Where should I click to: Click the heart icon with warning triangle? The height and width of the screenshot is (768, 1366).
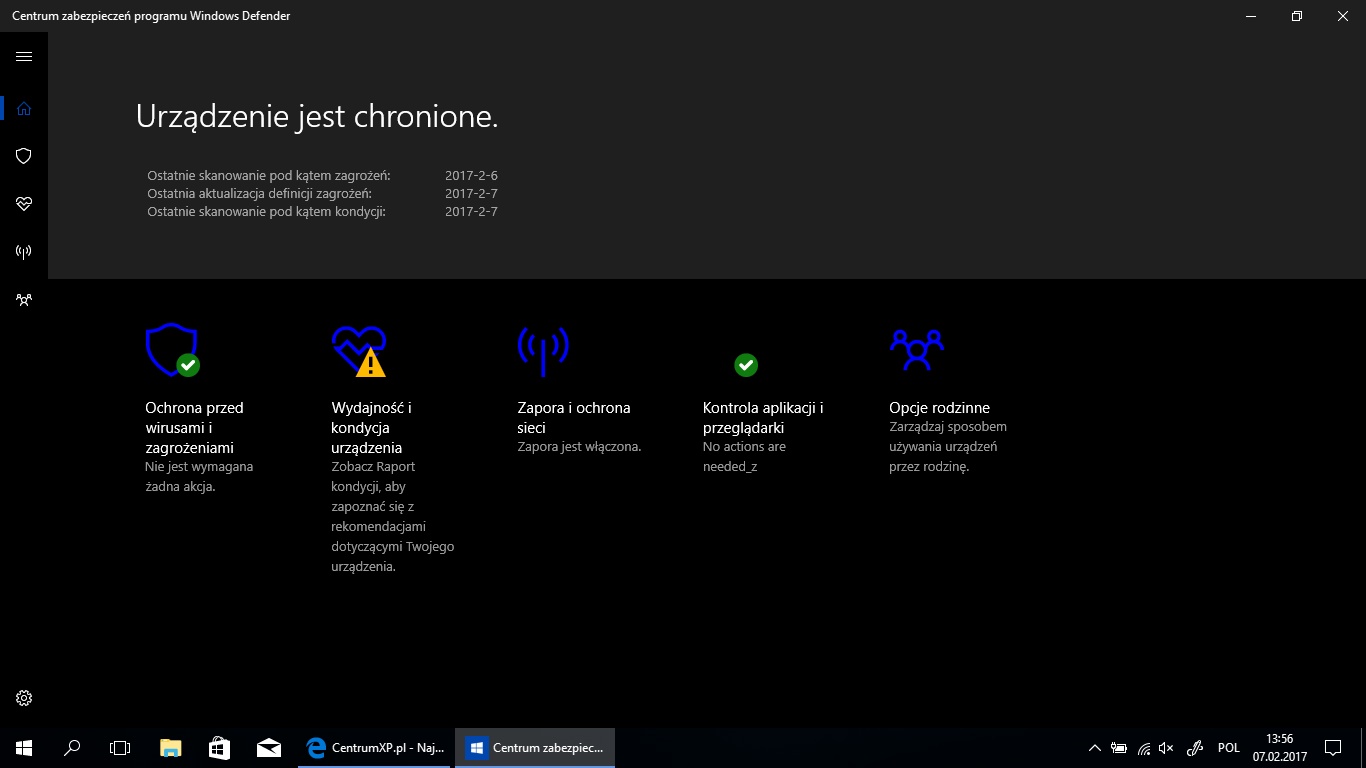click(359, 351)
